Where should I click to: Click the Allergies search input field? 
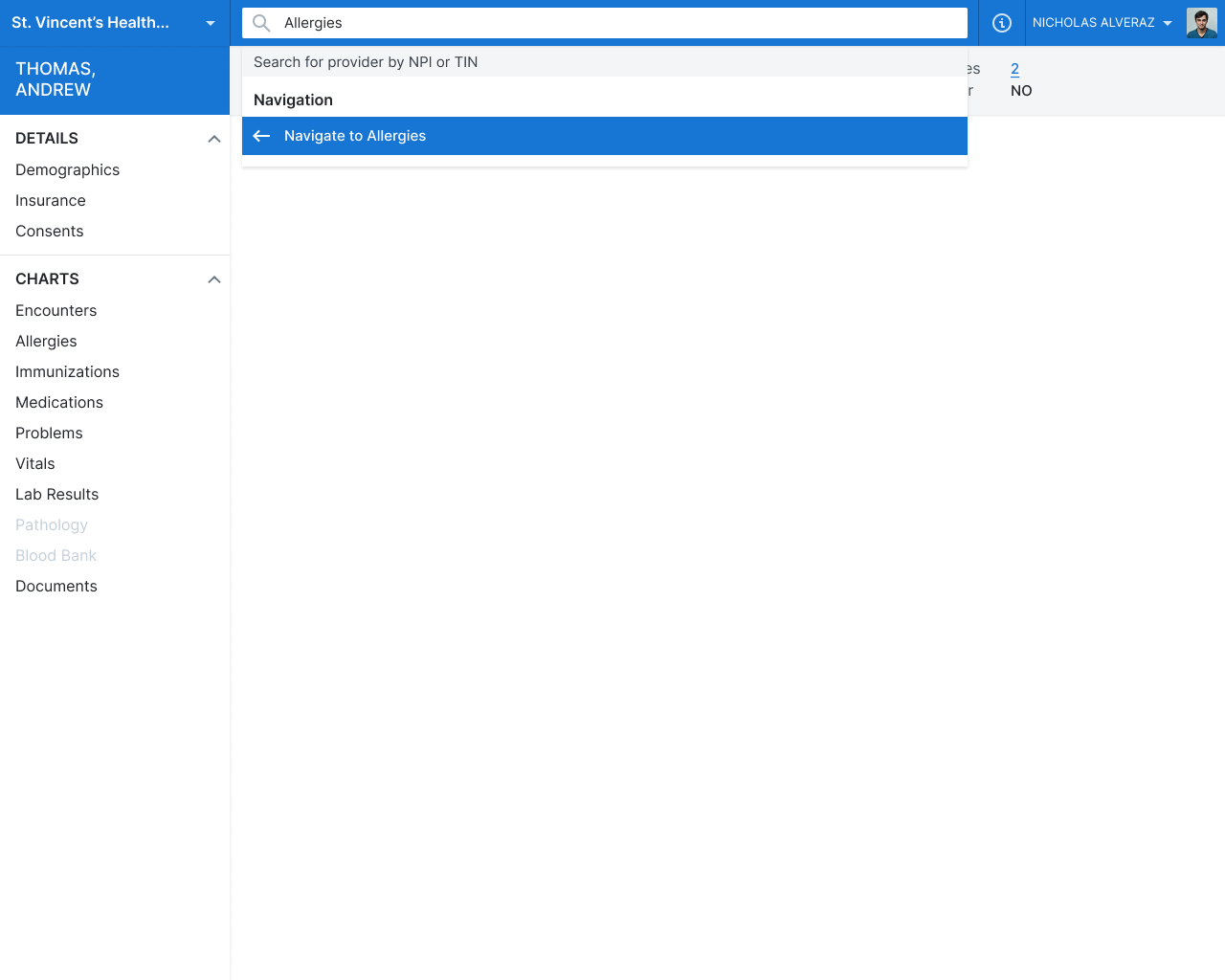[x=605, y=23]
